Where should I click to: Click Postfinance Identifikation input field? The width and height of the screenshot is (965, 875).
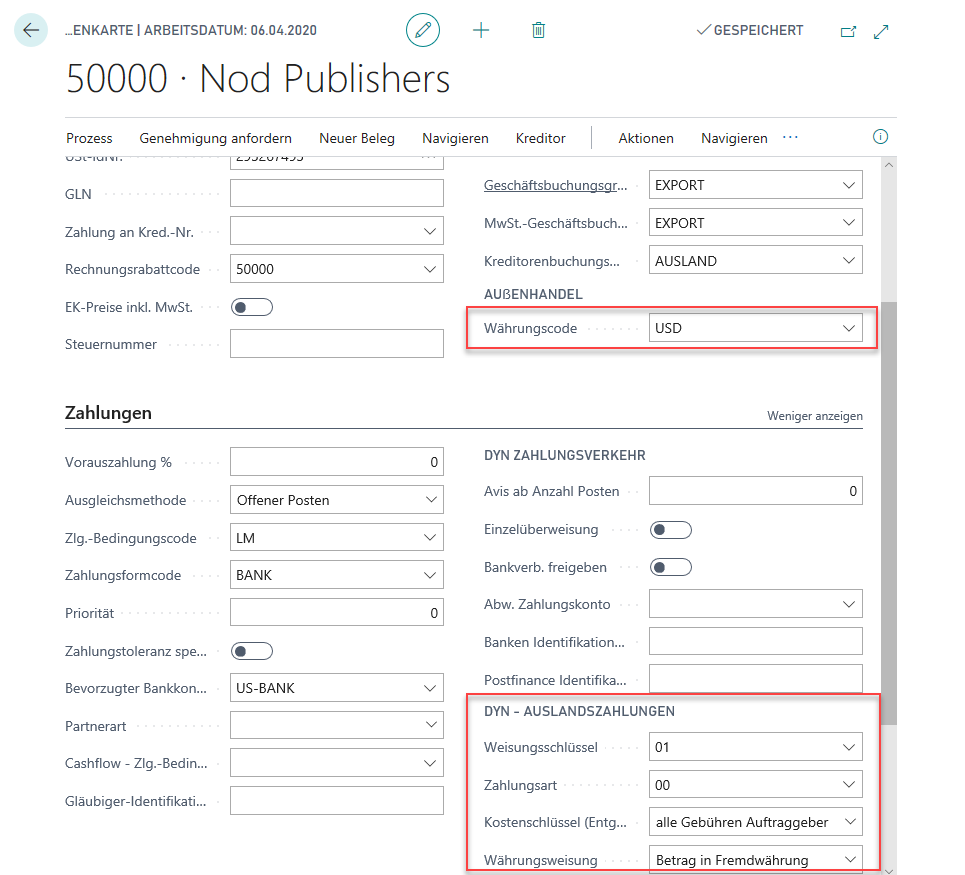[756, 679]
